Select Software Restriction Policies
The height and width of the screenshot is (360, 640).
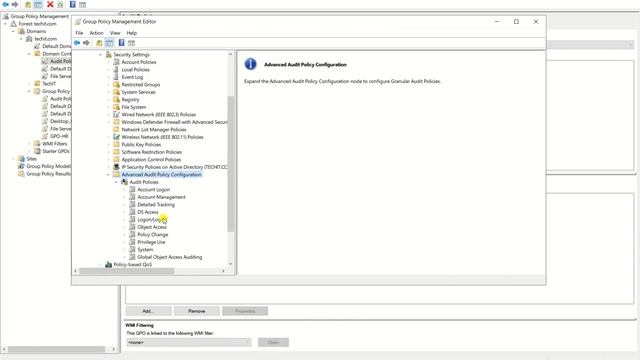[x=151, y=152]
